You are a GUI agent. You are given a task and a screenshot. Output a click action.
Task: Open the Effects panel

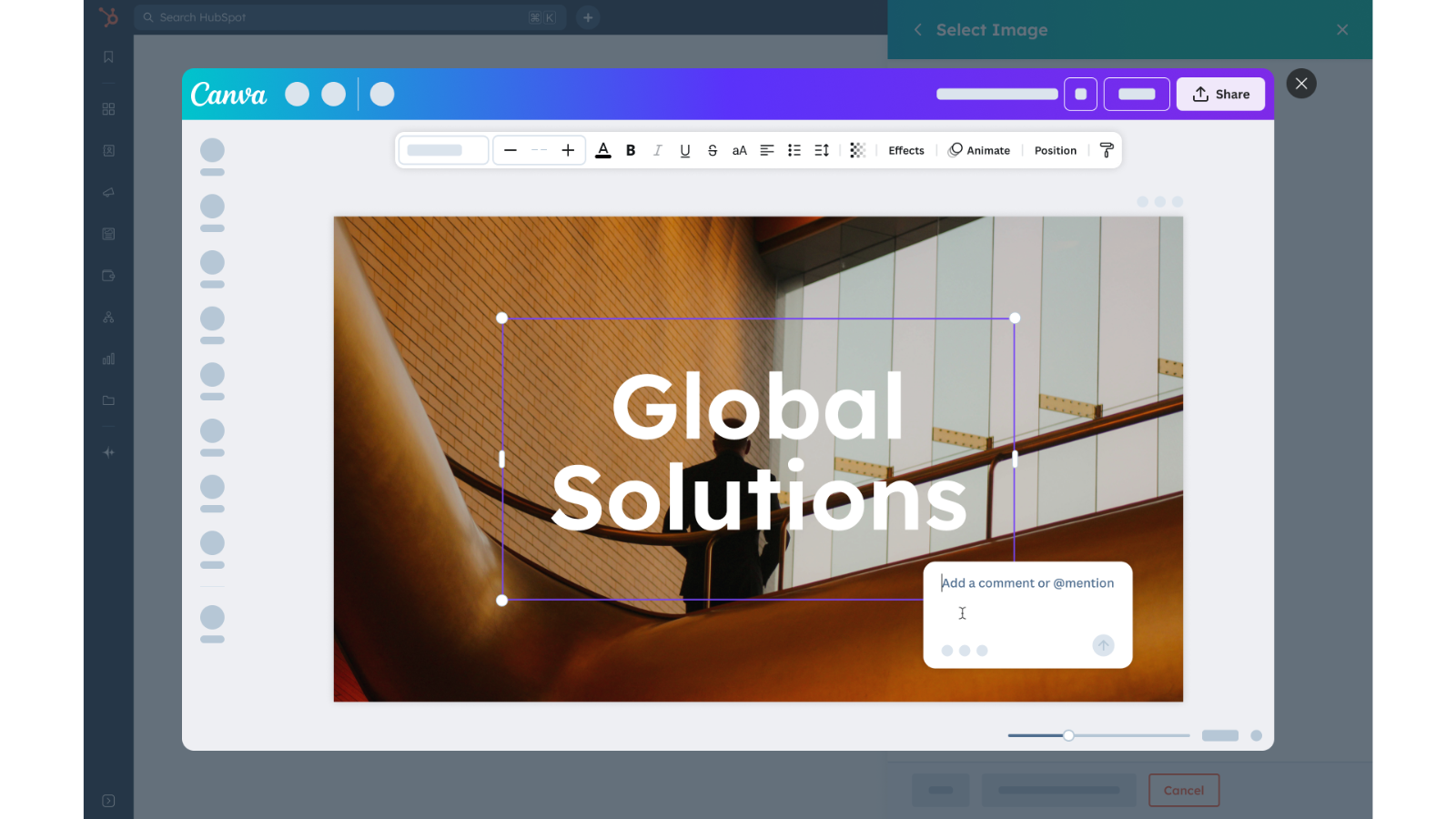pyautogui.click(x=905, y=150)
